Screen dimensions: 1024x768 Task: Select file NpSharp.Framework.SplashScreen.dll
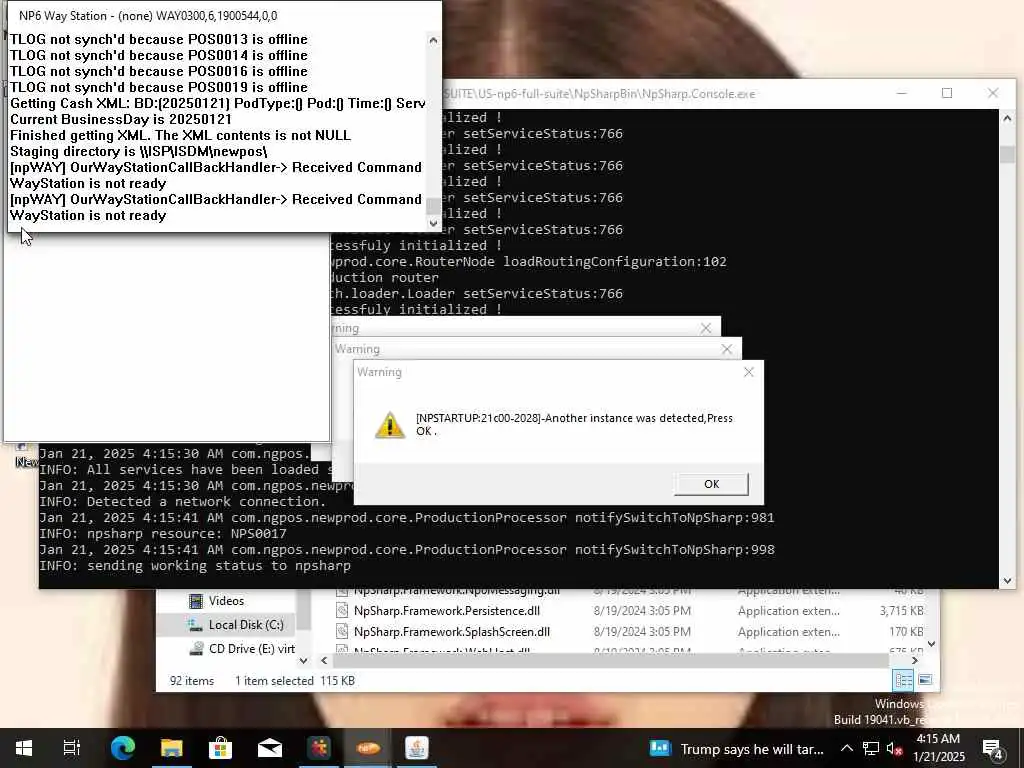pos(451,632)
